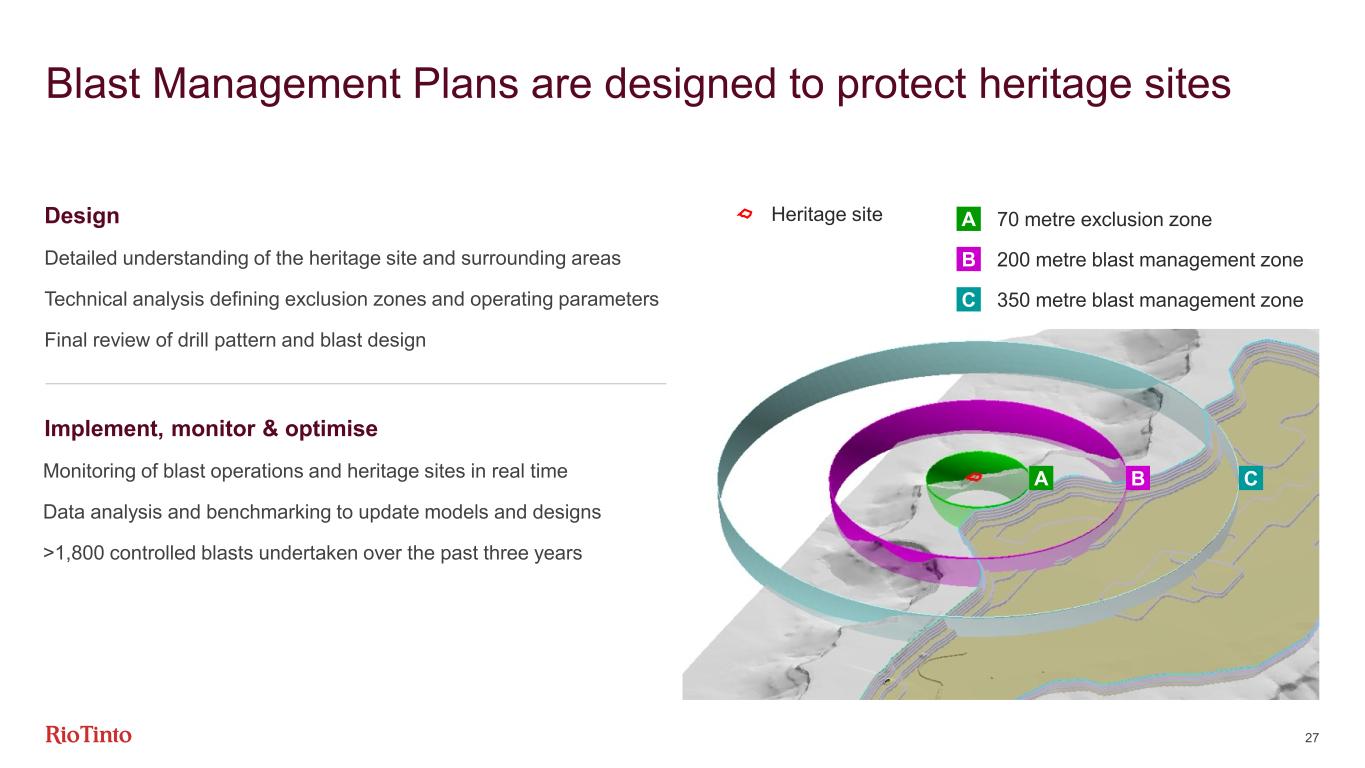The image size is (1365, 768).
Task: Select ">1,800 controlled blasts undertaken" line
Action: click(313, 553)
